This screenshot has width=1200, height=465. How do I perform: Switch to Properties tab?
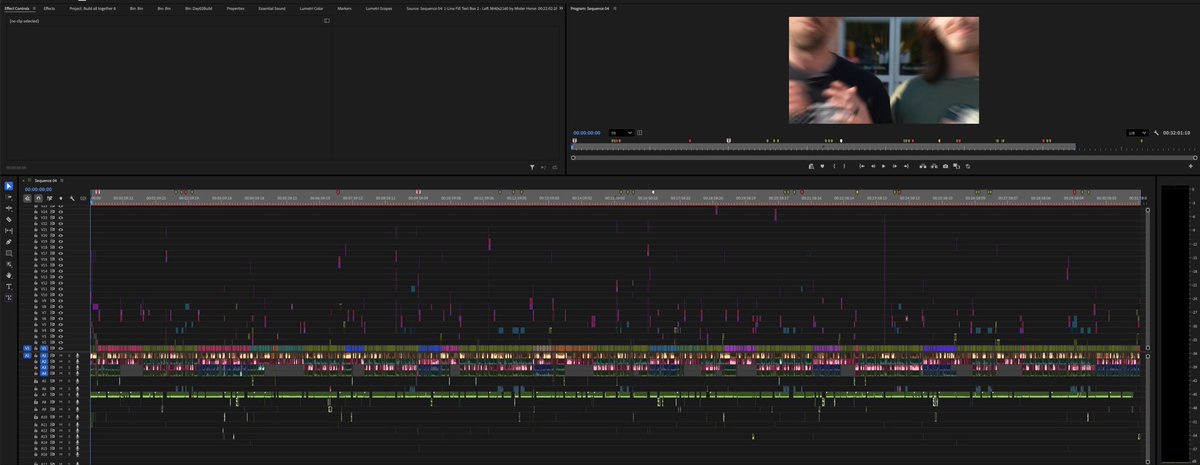pos(236,8)
